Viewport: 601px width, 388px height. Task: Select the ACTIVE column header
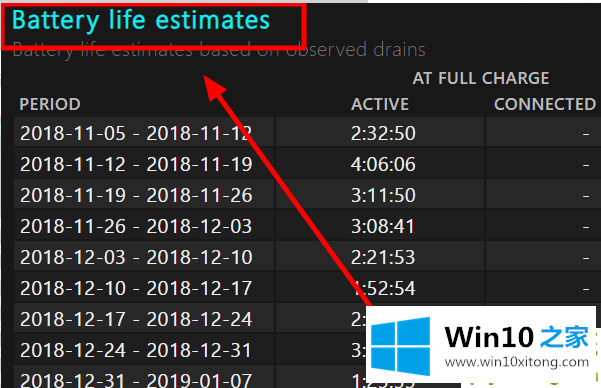pos(380,104)
